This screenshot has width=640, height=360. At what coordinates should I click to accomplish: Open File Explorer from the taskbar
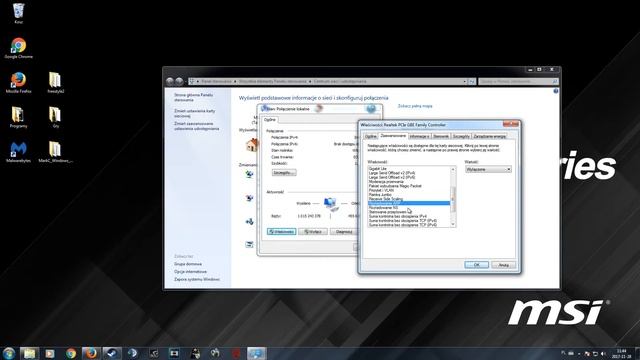point(29,353)
